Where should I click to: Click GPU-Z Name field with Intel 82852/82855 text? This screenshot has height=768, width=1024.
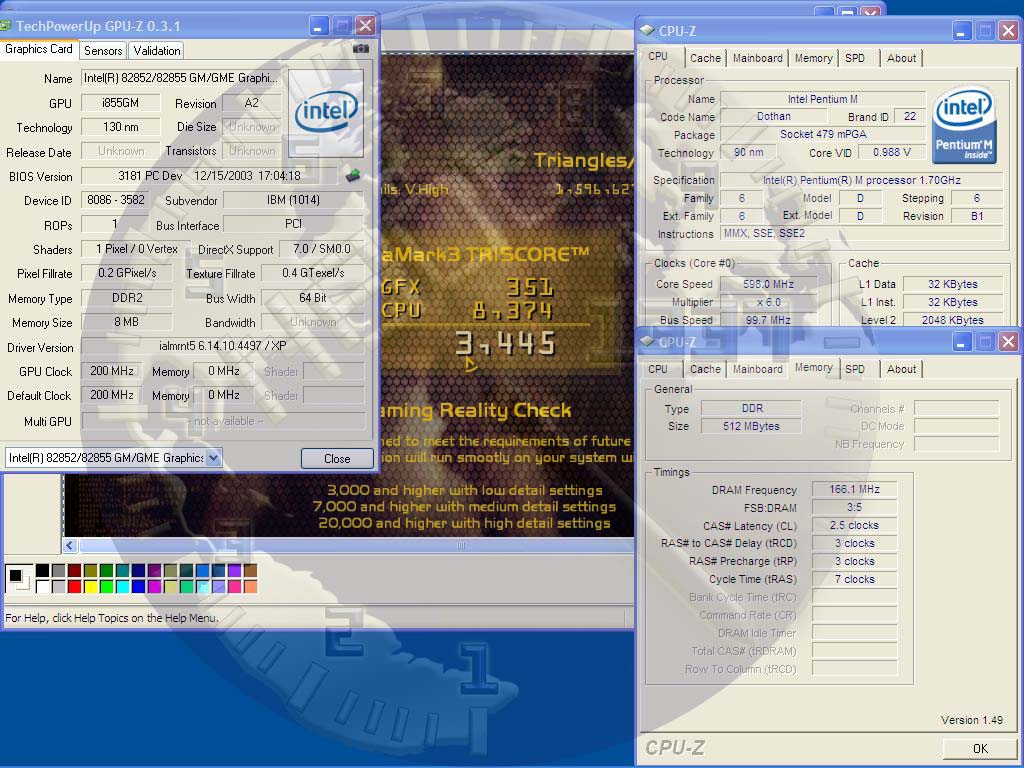tap(181, 78)
